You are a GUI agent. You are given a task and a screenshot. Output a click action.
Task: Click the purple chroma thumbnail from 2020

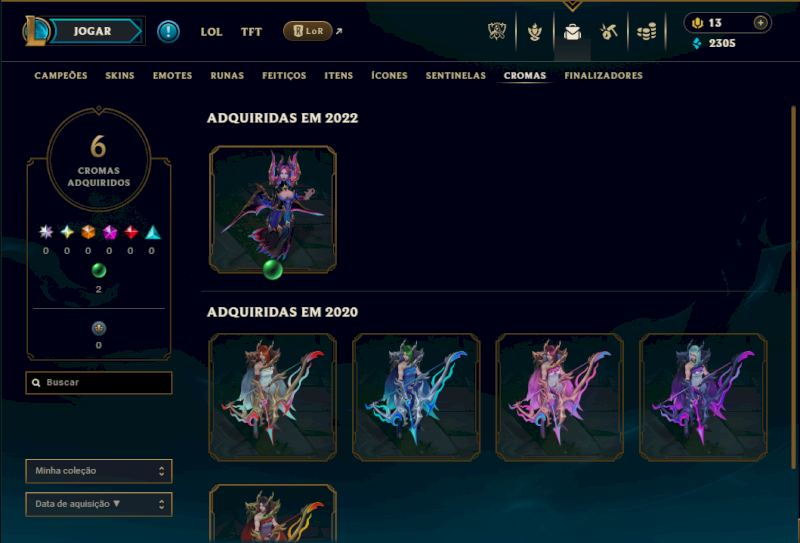(x=703, y=397)
